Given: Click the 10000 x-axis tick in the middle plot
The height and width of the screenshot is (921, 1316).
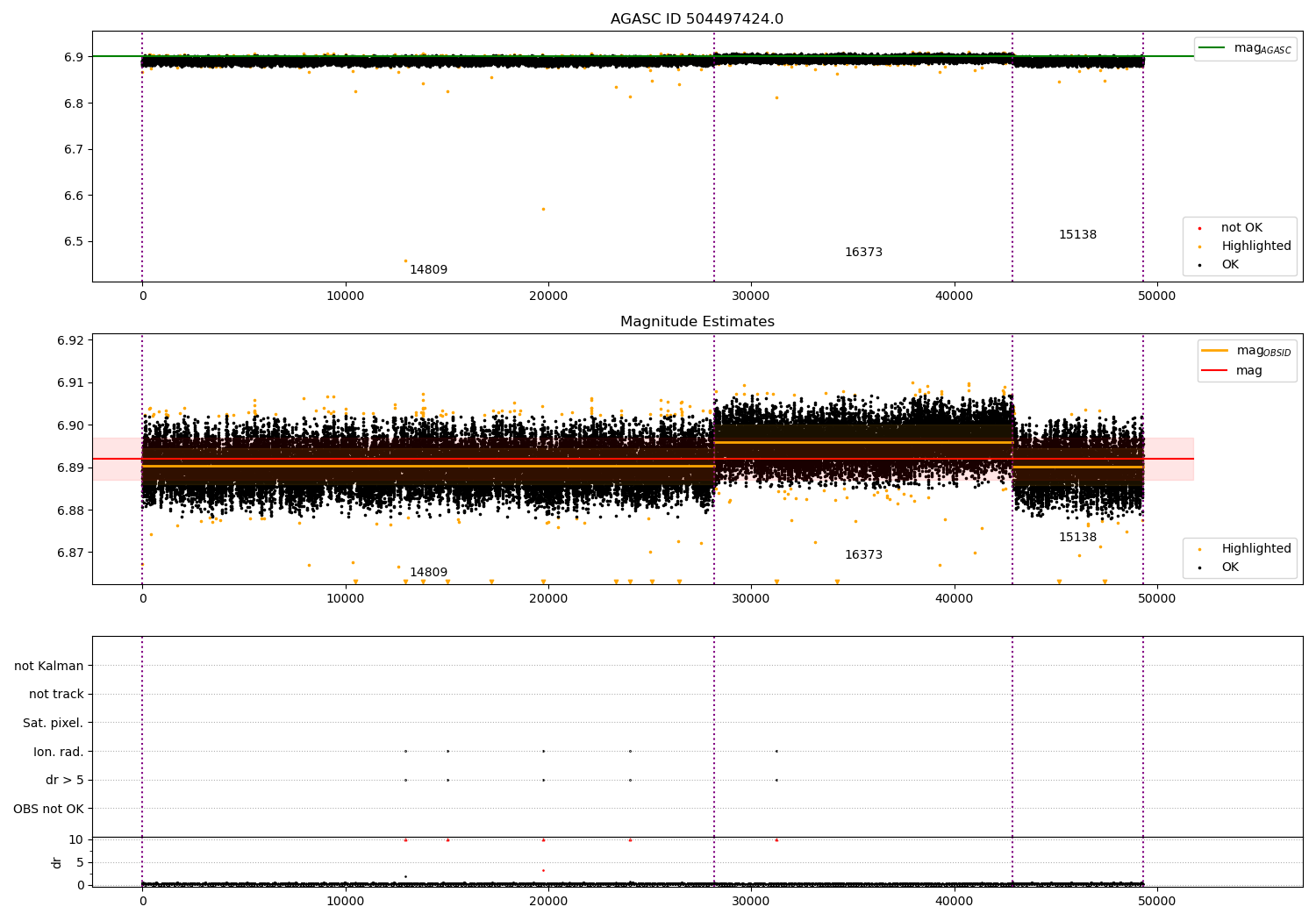Looking at the screenshot, I should [345, 598].
